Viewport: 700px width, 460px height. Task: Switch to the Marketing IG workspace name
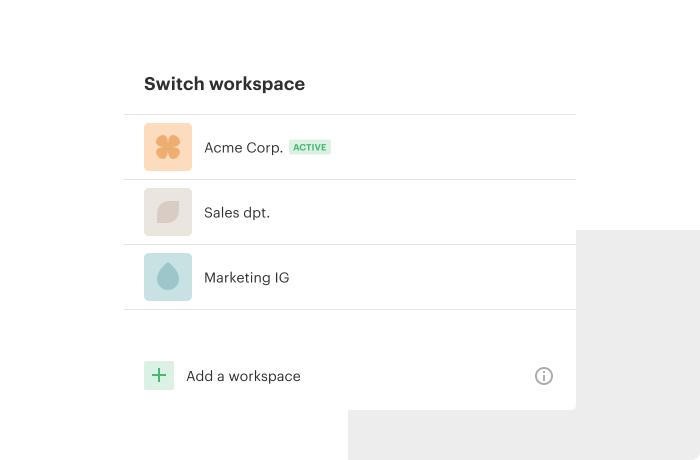pos(247,278)
